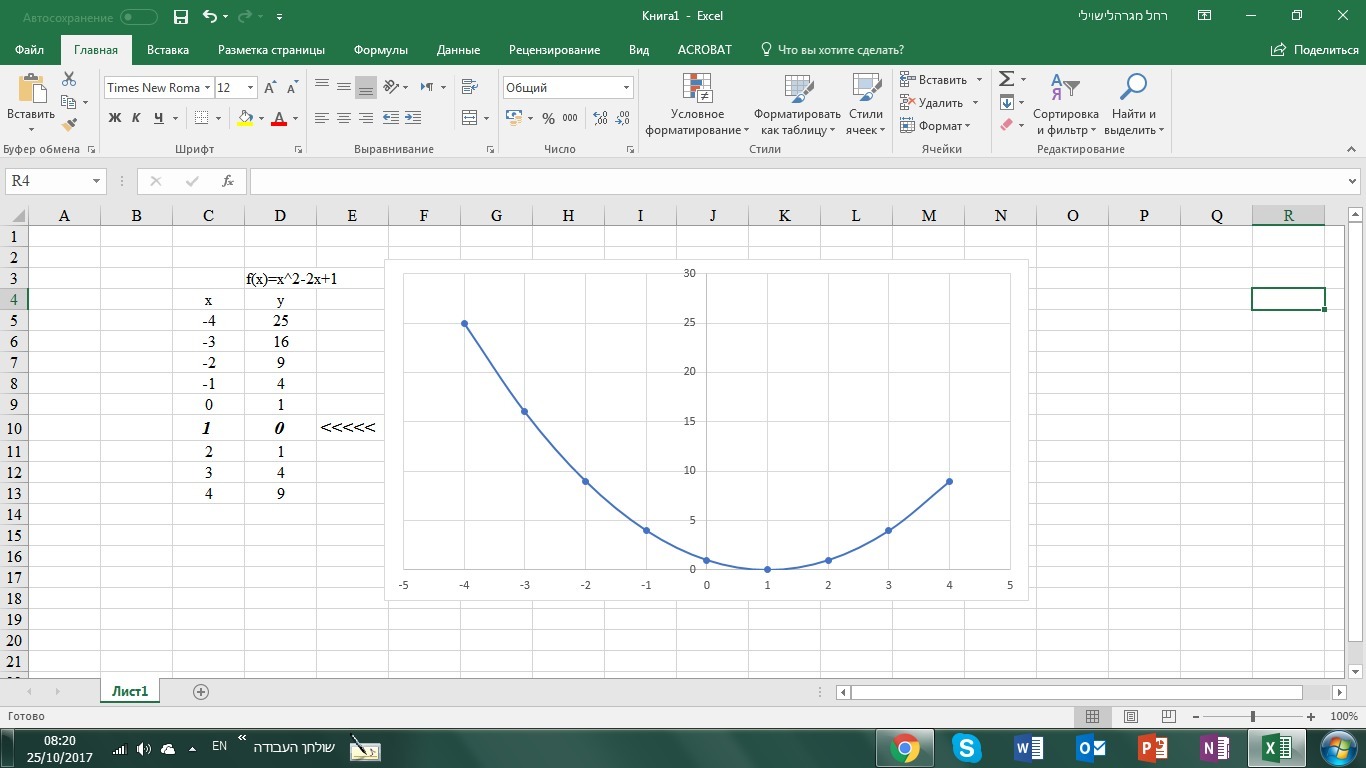This screenshot has width=1366, height=768.
Task: Switch to Page Layout view
Action: coord(1131,717)
